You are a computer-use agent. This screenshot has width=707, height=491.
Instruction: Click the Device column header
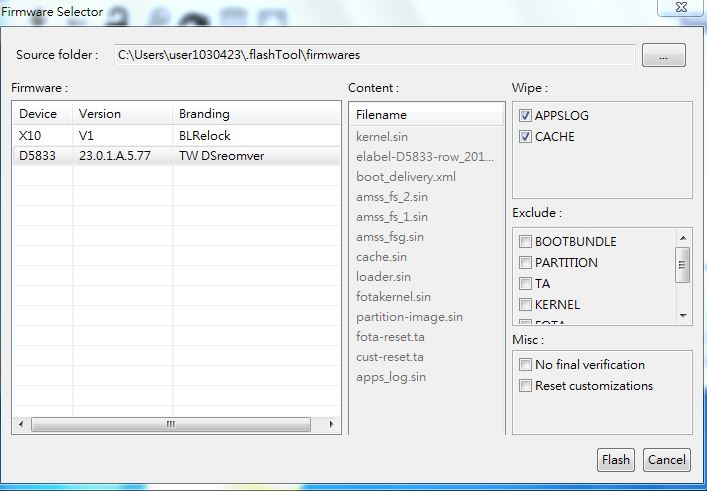pyautogui.click(x=43, y=114)
